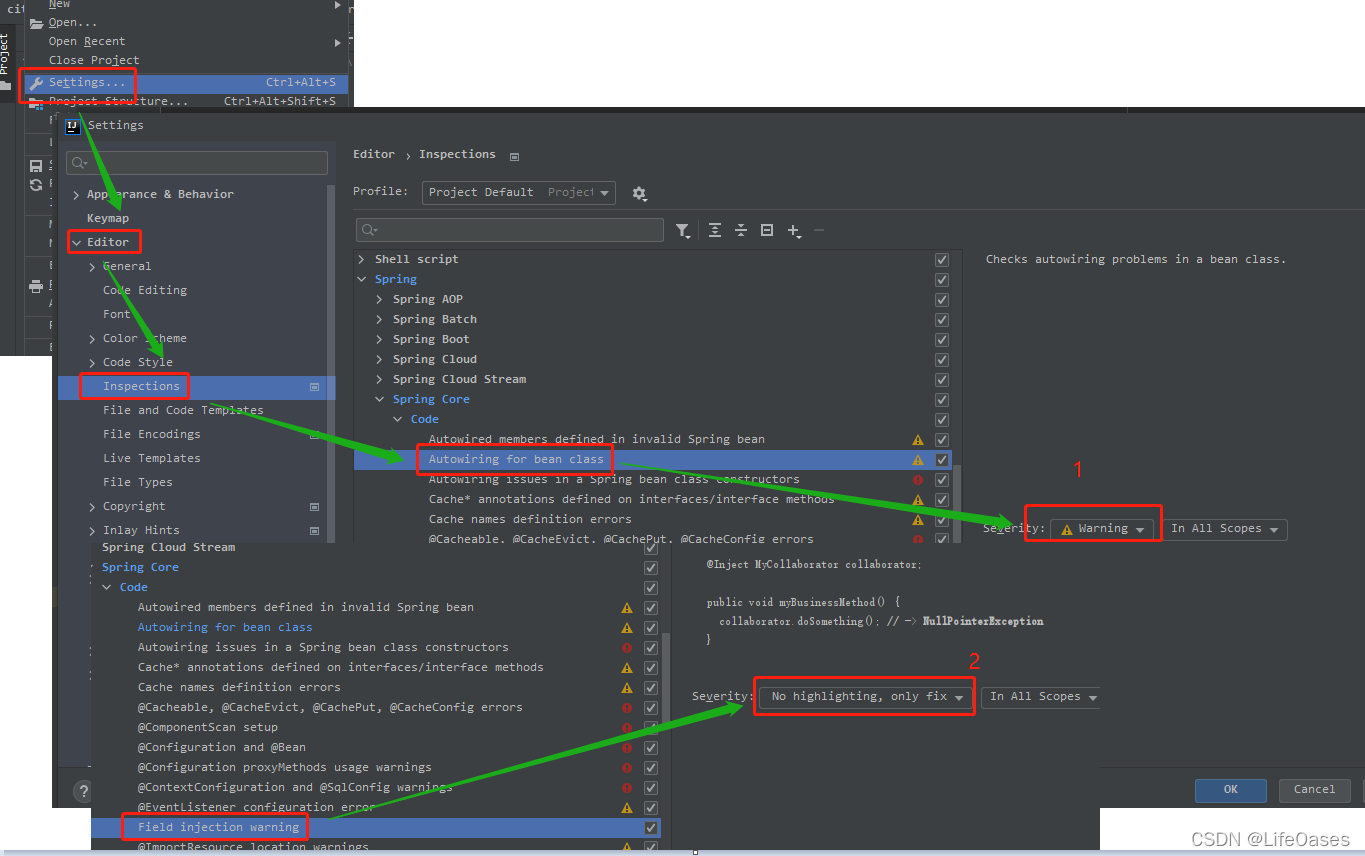Click the project marker icon on Inlay Hints row
Viewport: 1365px width, 856px height.
pyautogui.click(x=314, y=531)
